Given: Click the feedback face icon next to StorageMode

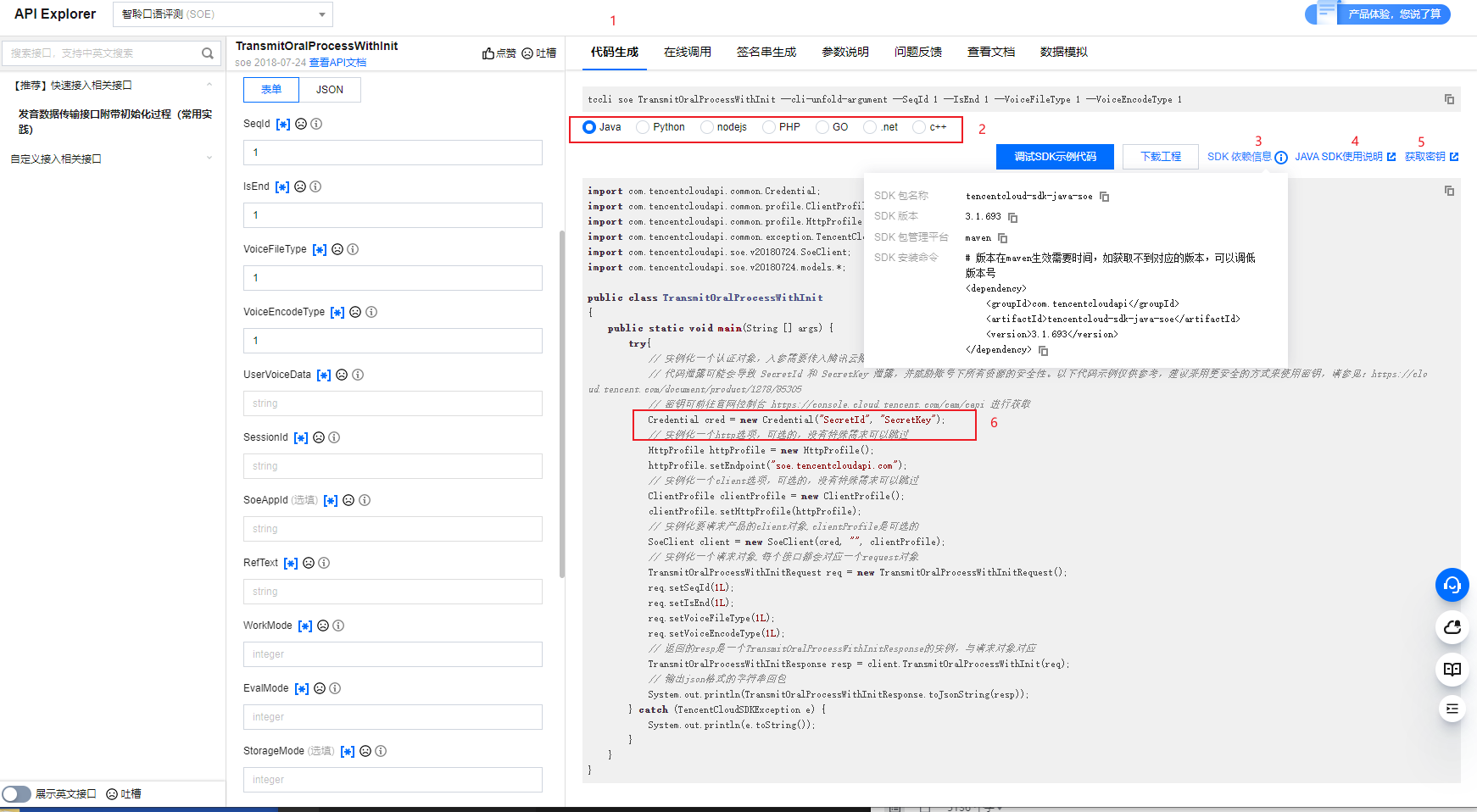Looking at the screenshot, I should [365, 751].
